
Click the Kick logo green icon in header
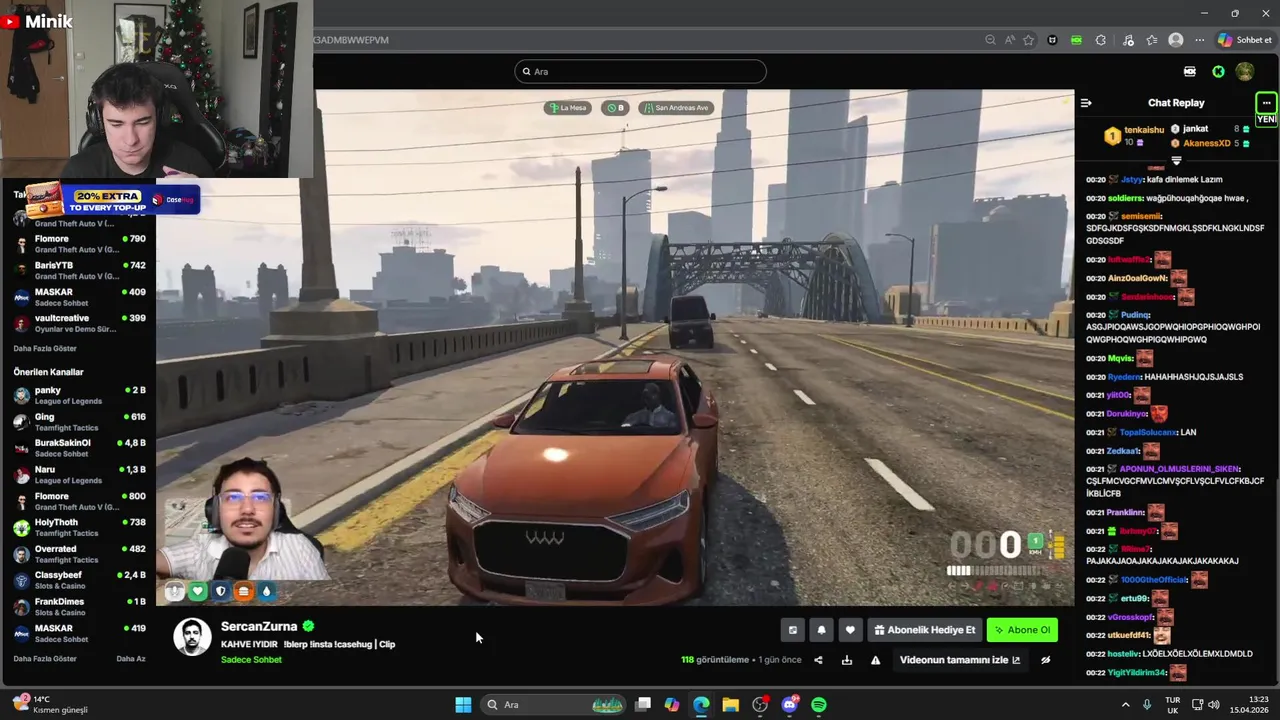coord(1218,72)
